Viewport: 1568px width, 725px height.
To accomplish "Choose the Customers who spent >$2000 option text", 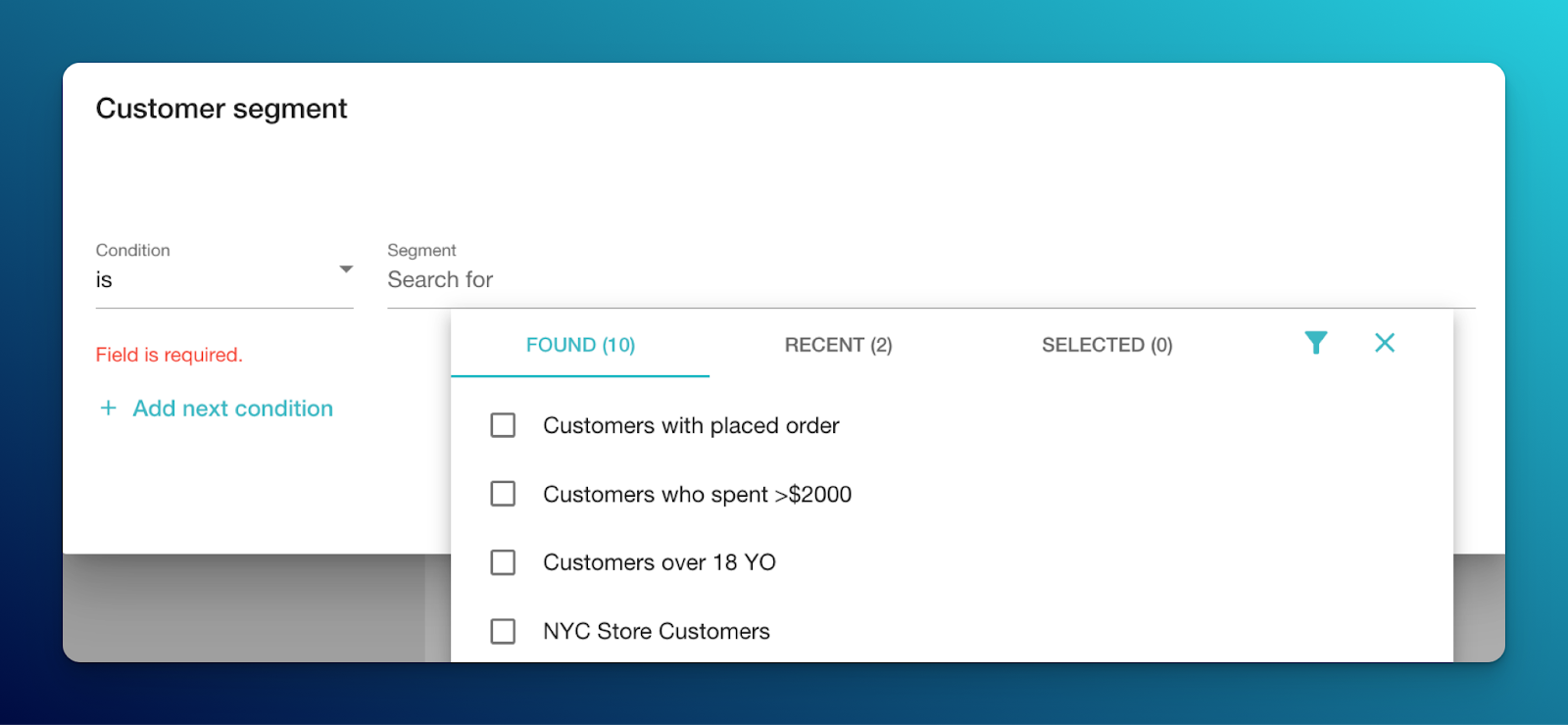I will point(697,494).
